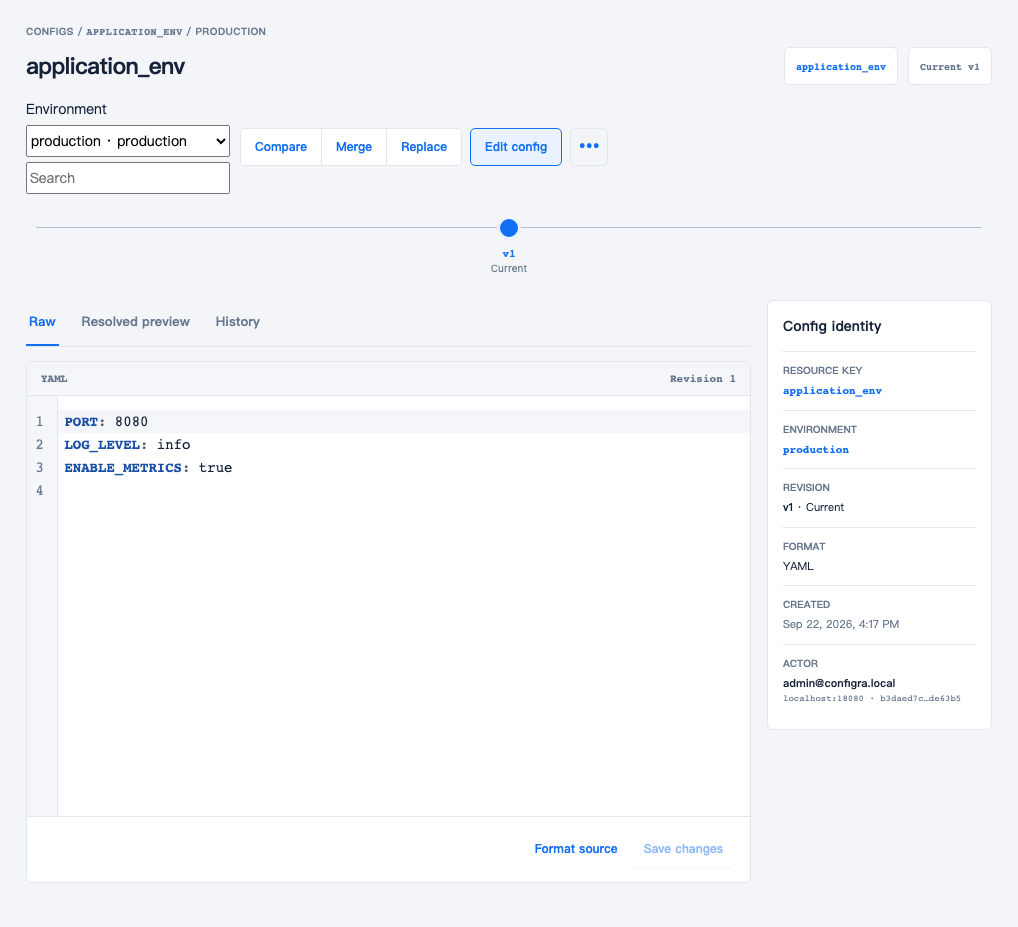Click the Config identity panel heading

point(832,327)
